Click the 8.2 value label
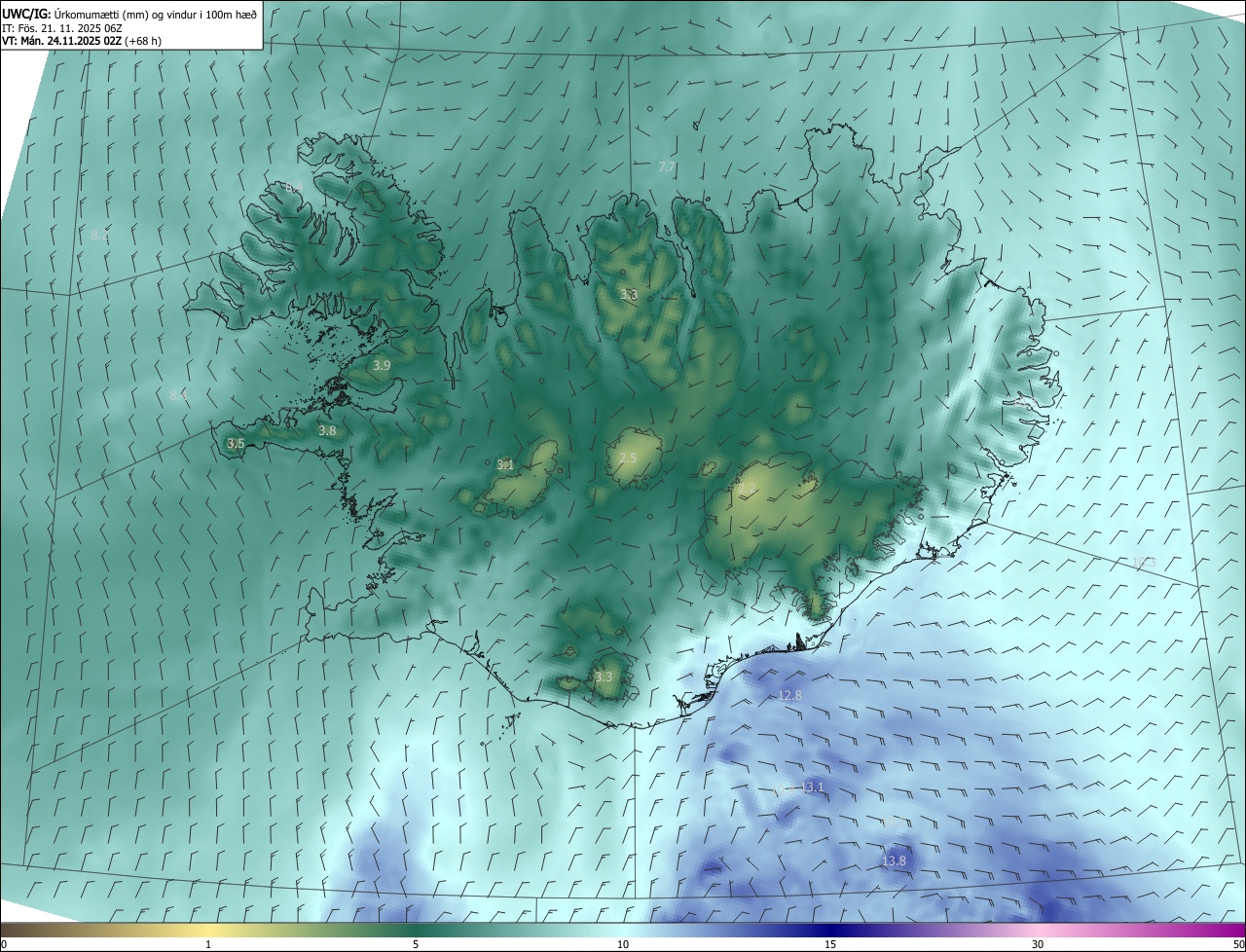 coord(99,236)
